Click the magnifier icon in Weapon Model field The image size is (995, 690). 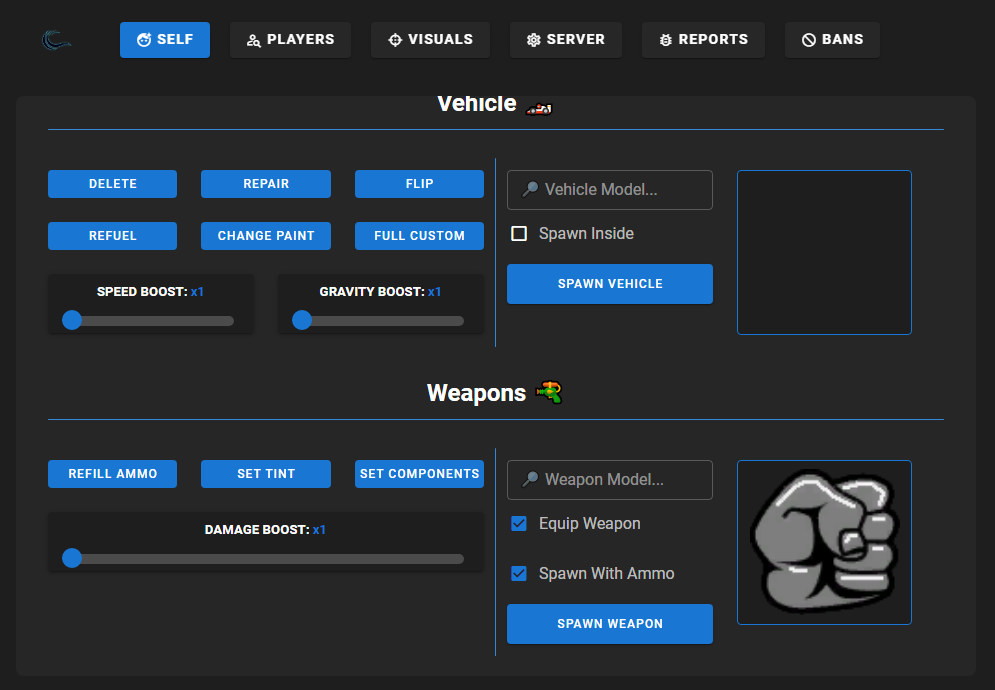[x=529, y=479]
